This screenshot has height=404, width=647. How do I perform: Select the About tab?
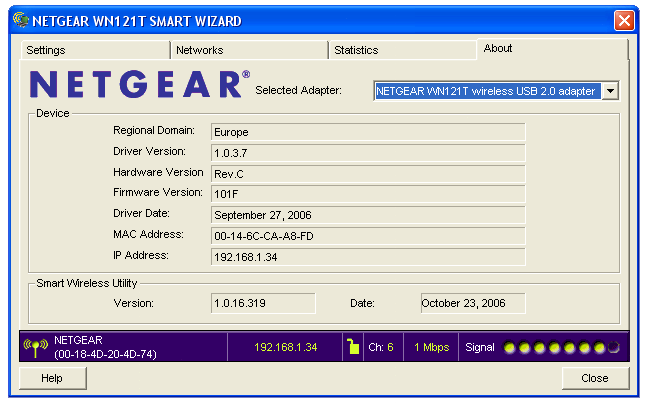click(x=553, y=49)
